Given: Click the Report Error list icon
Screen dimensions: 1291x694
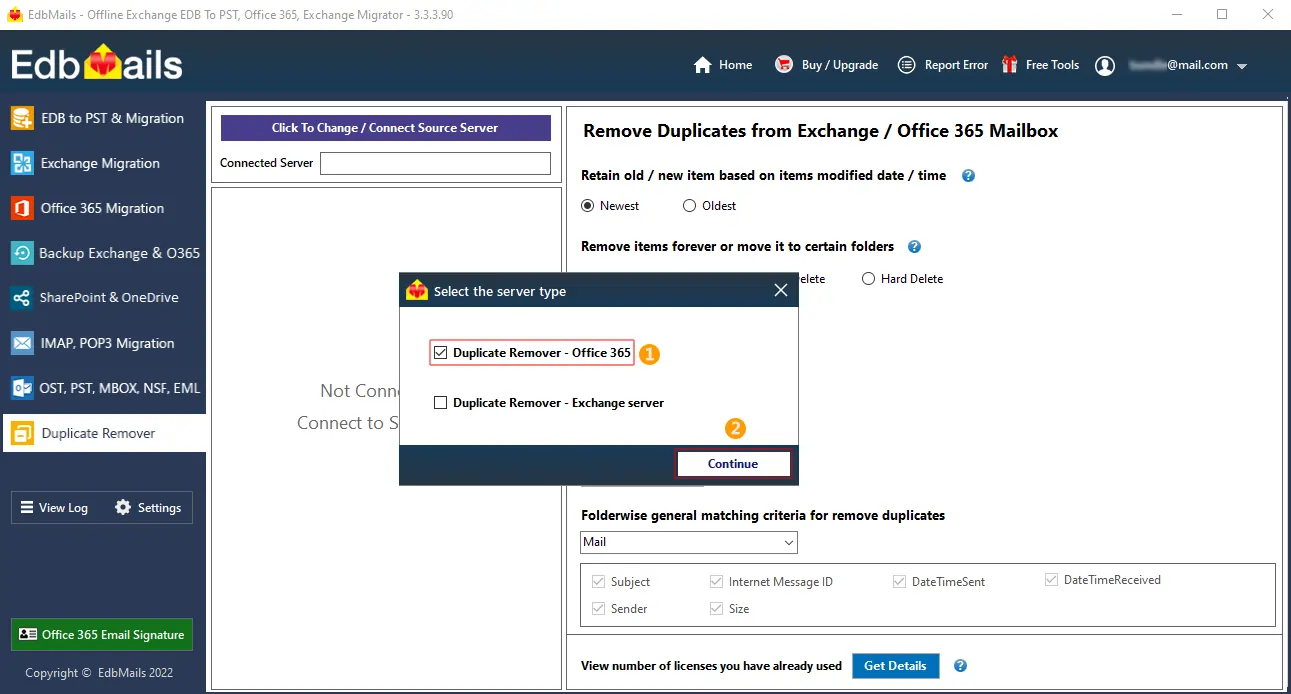Looking at the screenshot, I should tap(907, 65).
